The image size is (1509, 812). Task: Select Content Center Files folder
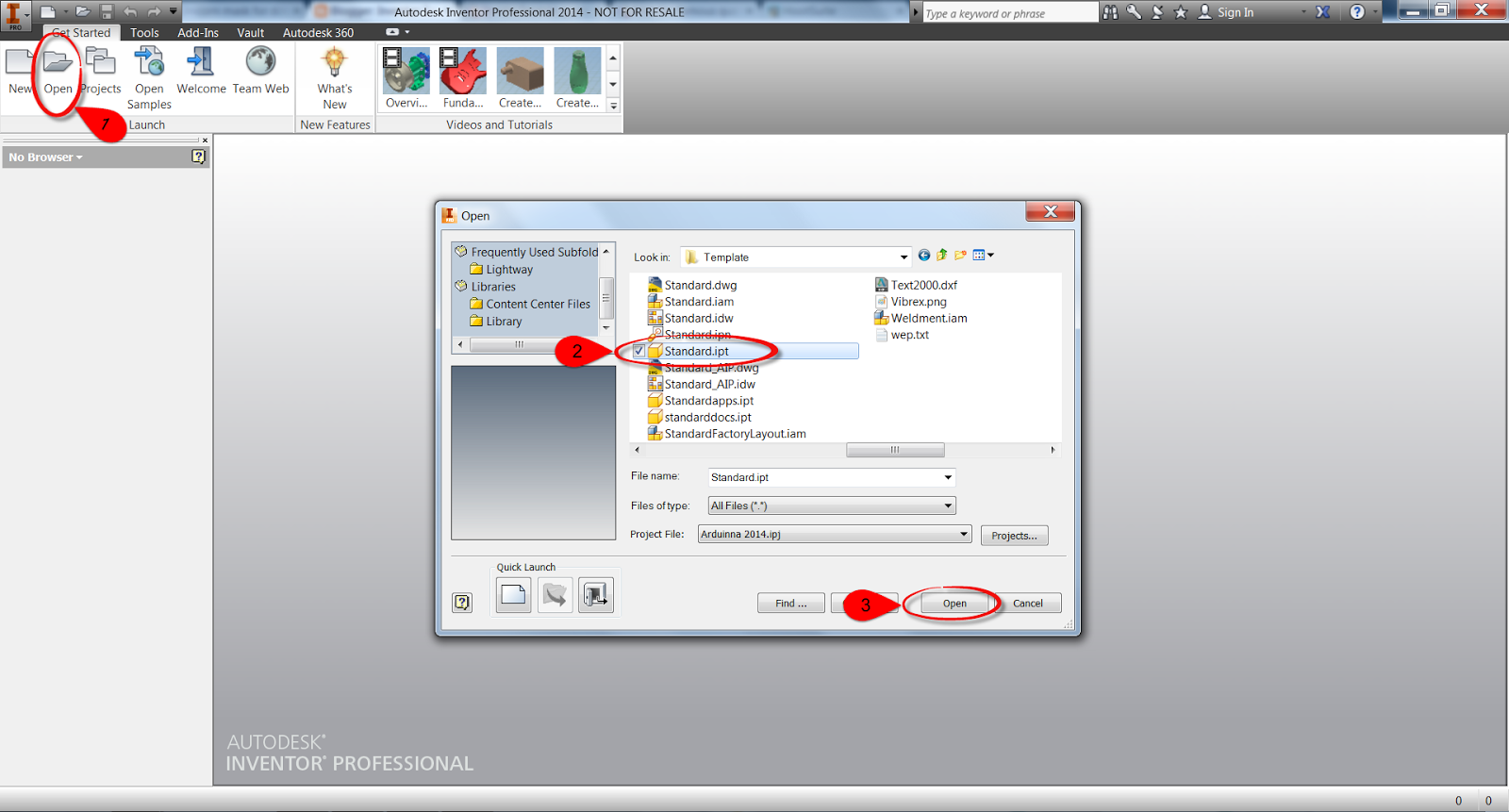click(x=530, y=304)
